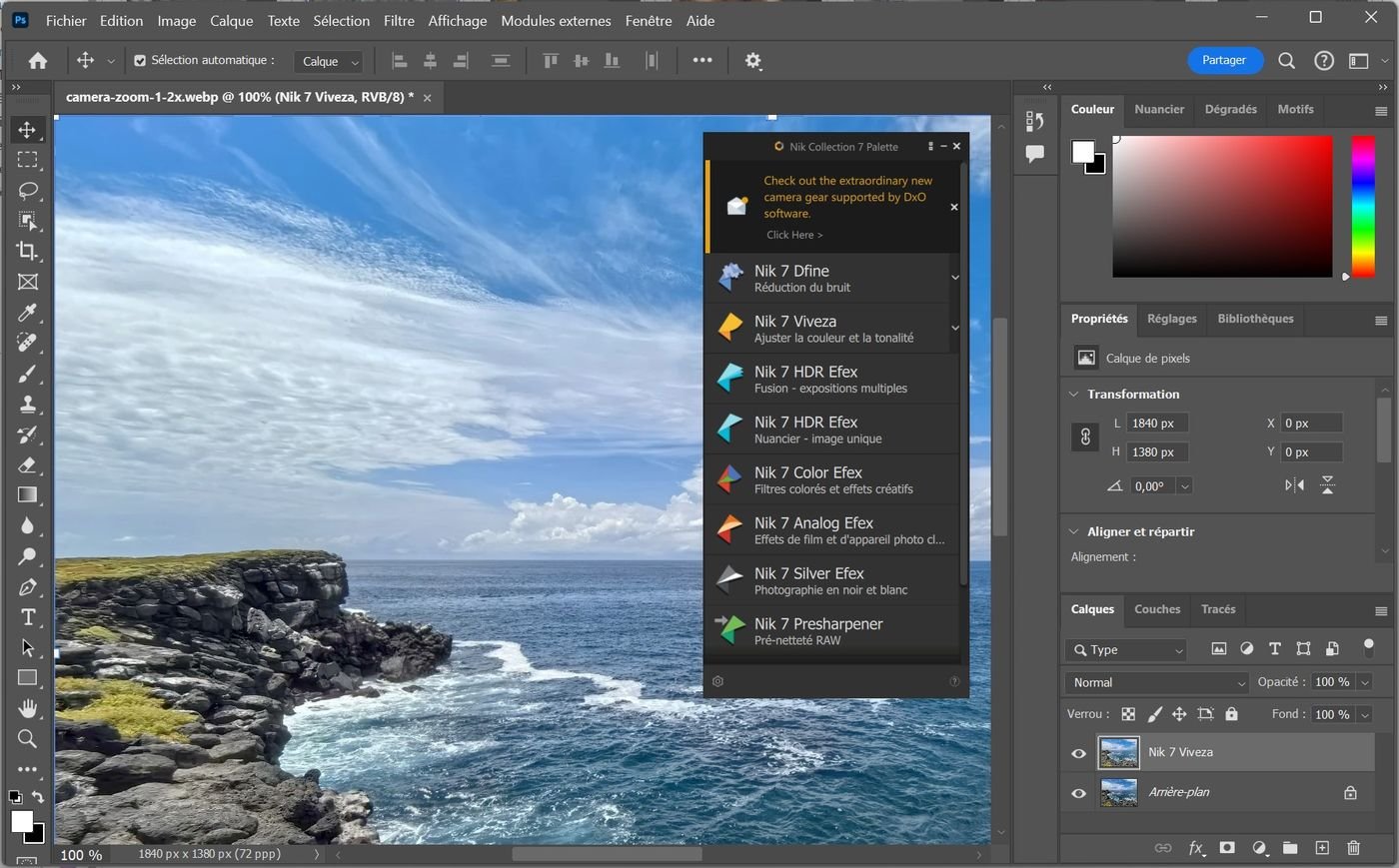Switch to the Nuancier tab

[x=1159, y=110]
